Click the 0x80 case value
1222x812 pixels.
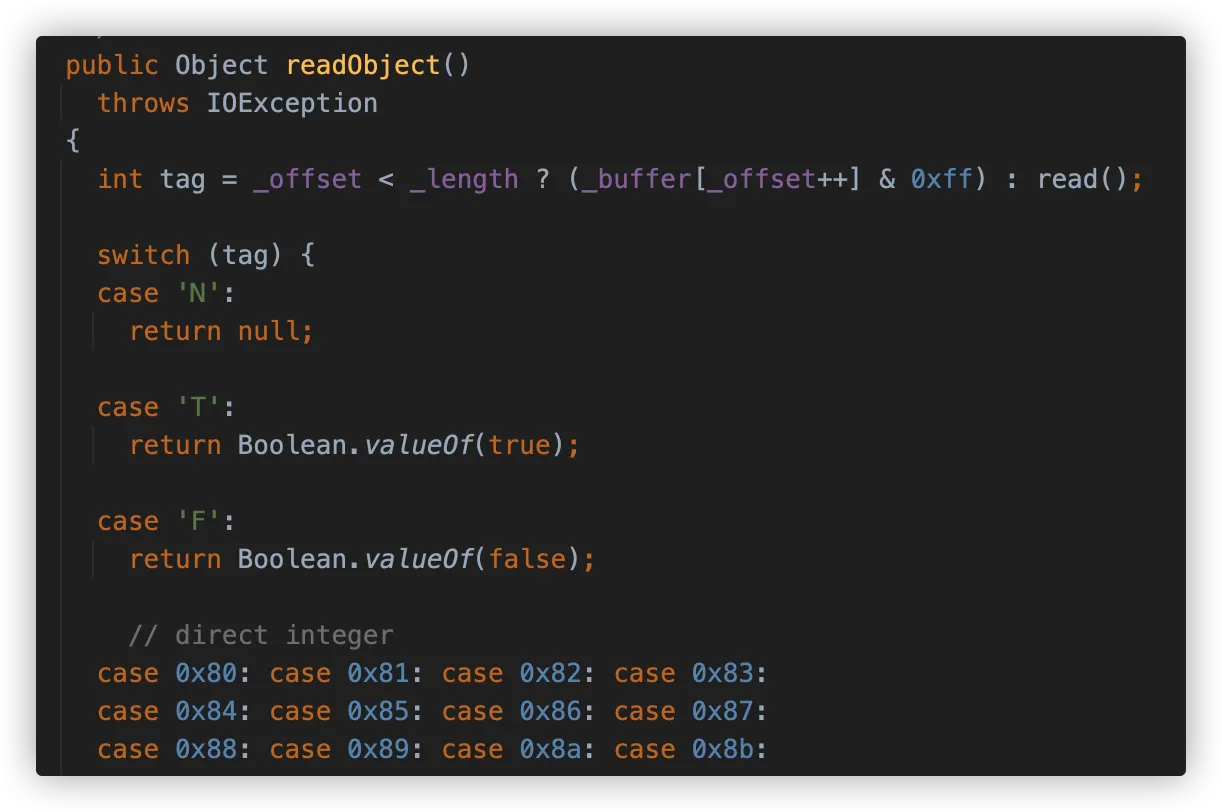[x=206, y=674]
